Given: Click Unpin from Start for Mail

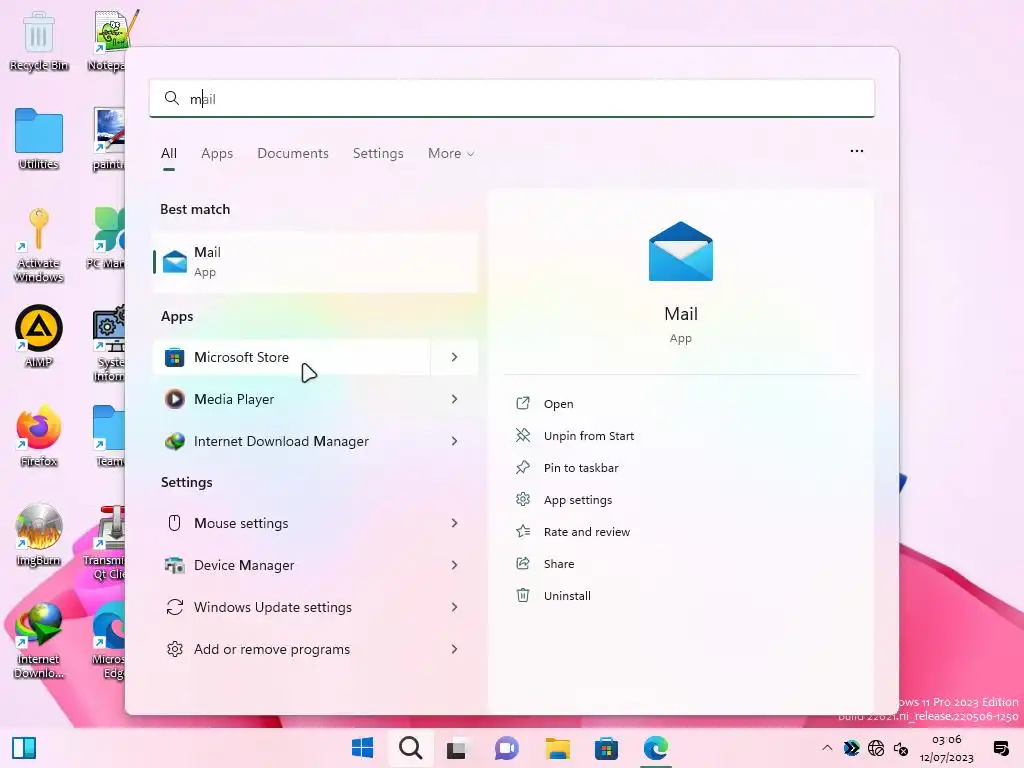Looking at the screenshot, I should 588,436.
